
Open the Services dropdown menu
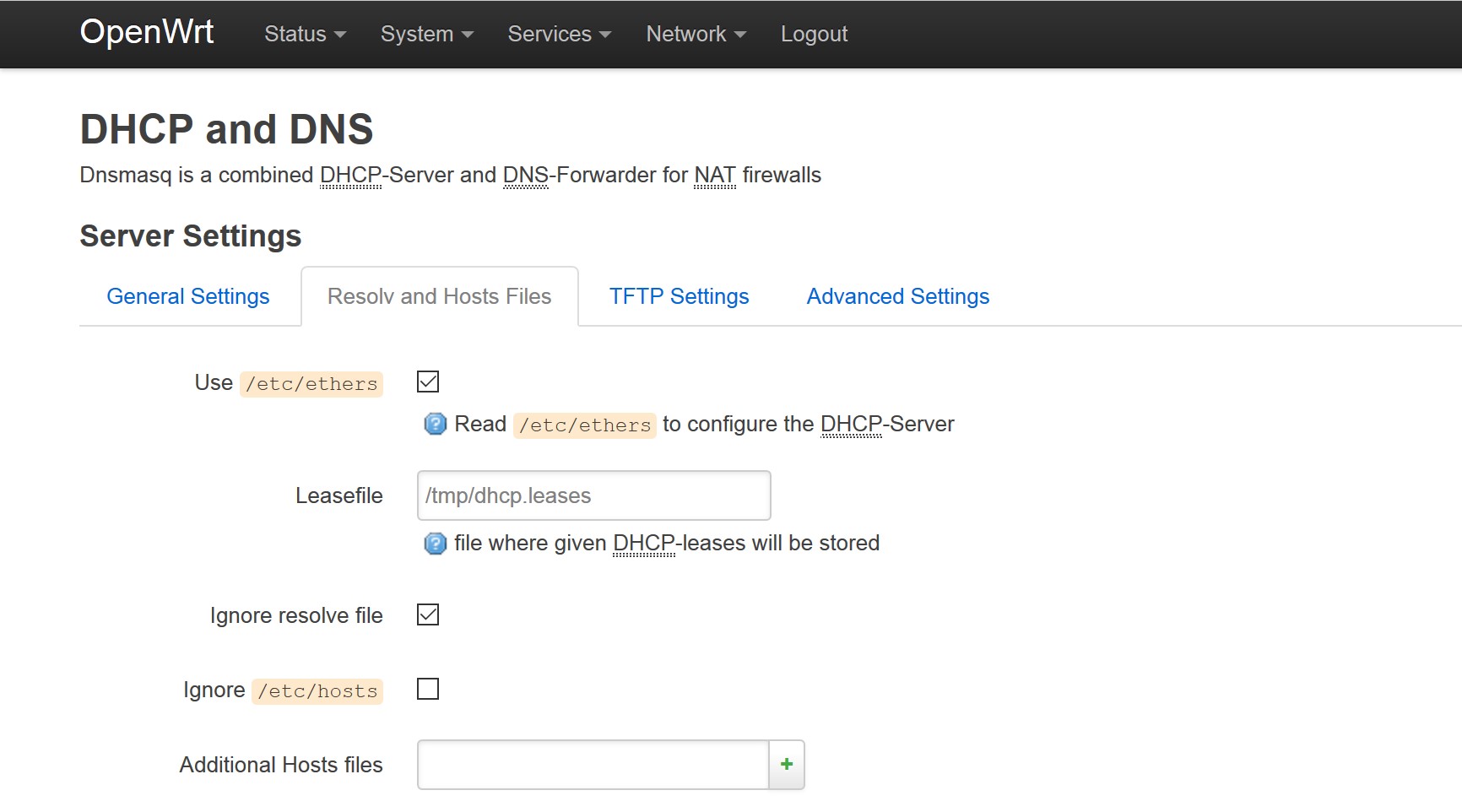tap(559, 34)
